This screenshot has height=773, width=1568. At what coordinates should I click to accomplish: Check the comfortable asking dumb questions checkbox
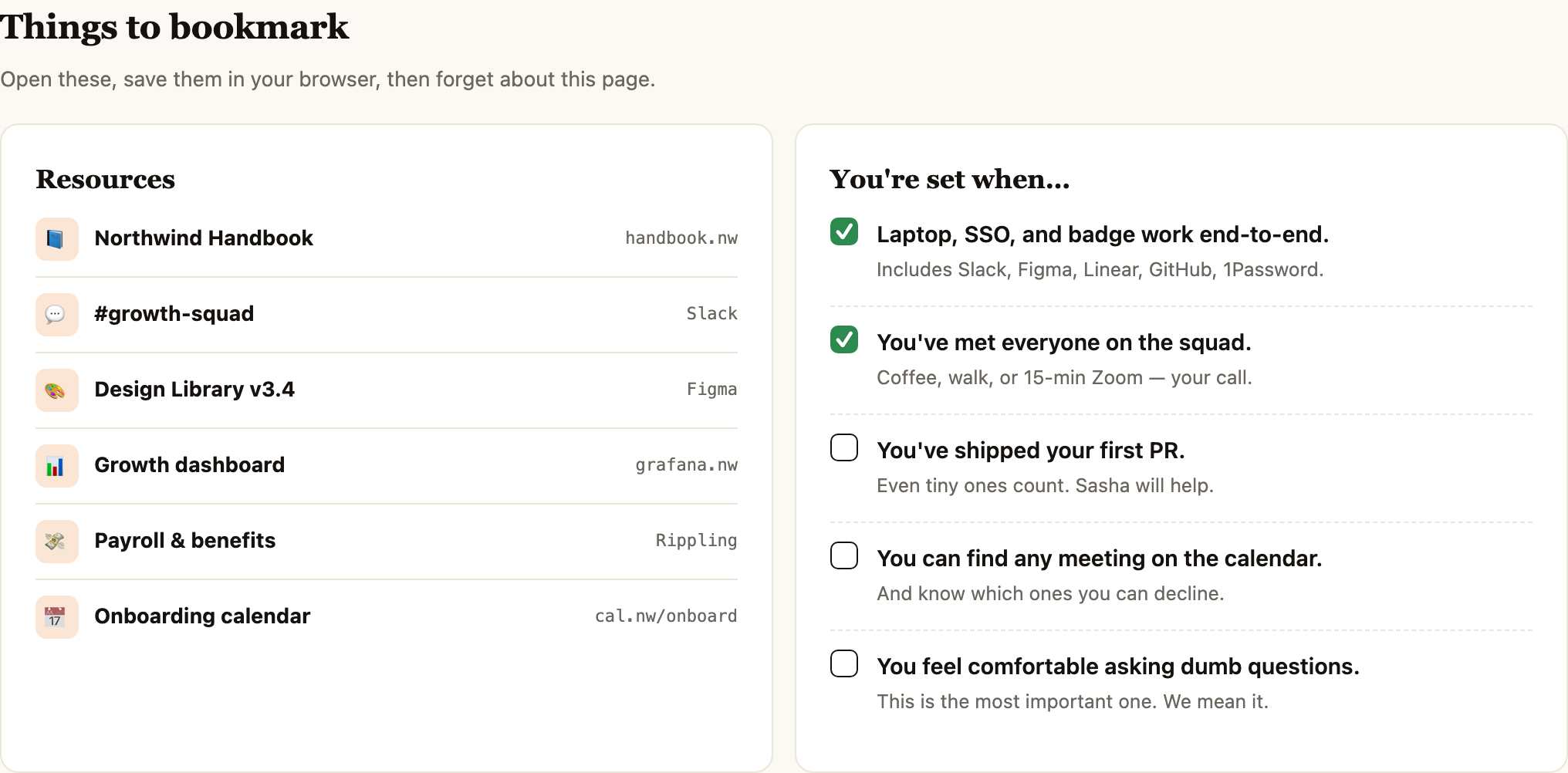point(844,663)
